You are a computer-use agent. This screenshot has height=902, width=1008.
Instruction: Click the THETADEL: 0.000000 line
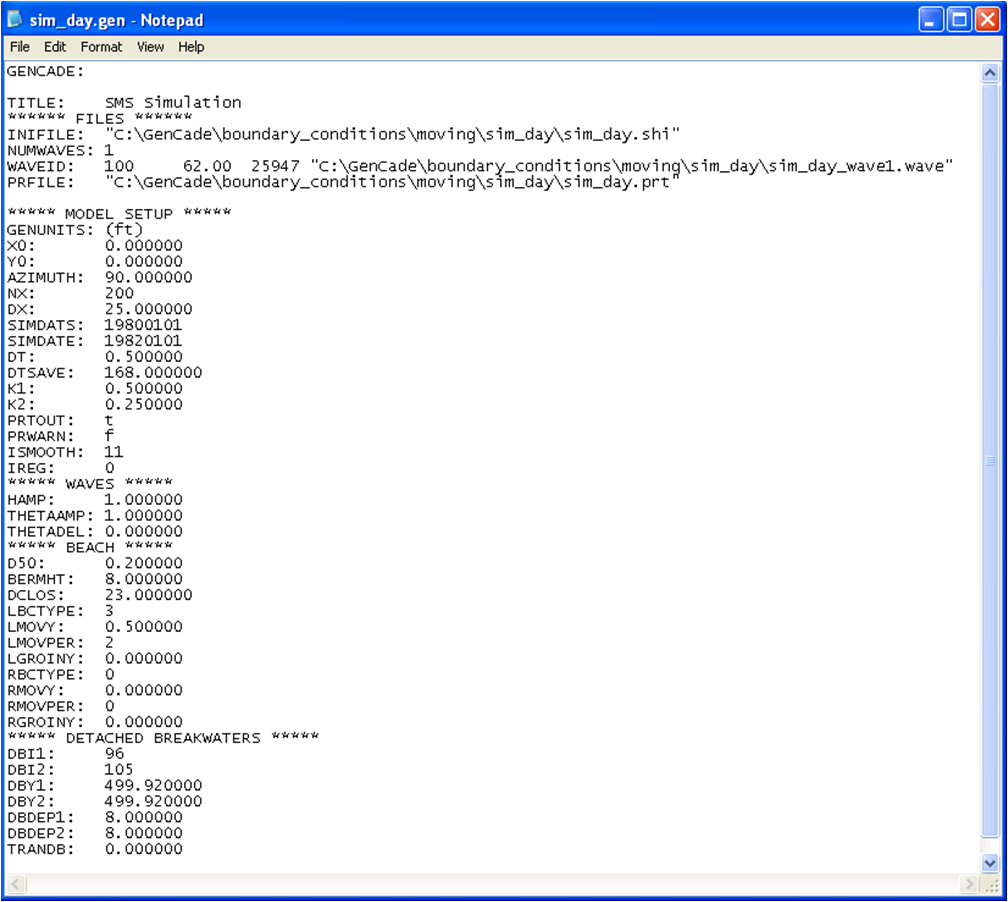click(x=94, y=531)
